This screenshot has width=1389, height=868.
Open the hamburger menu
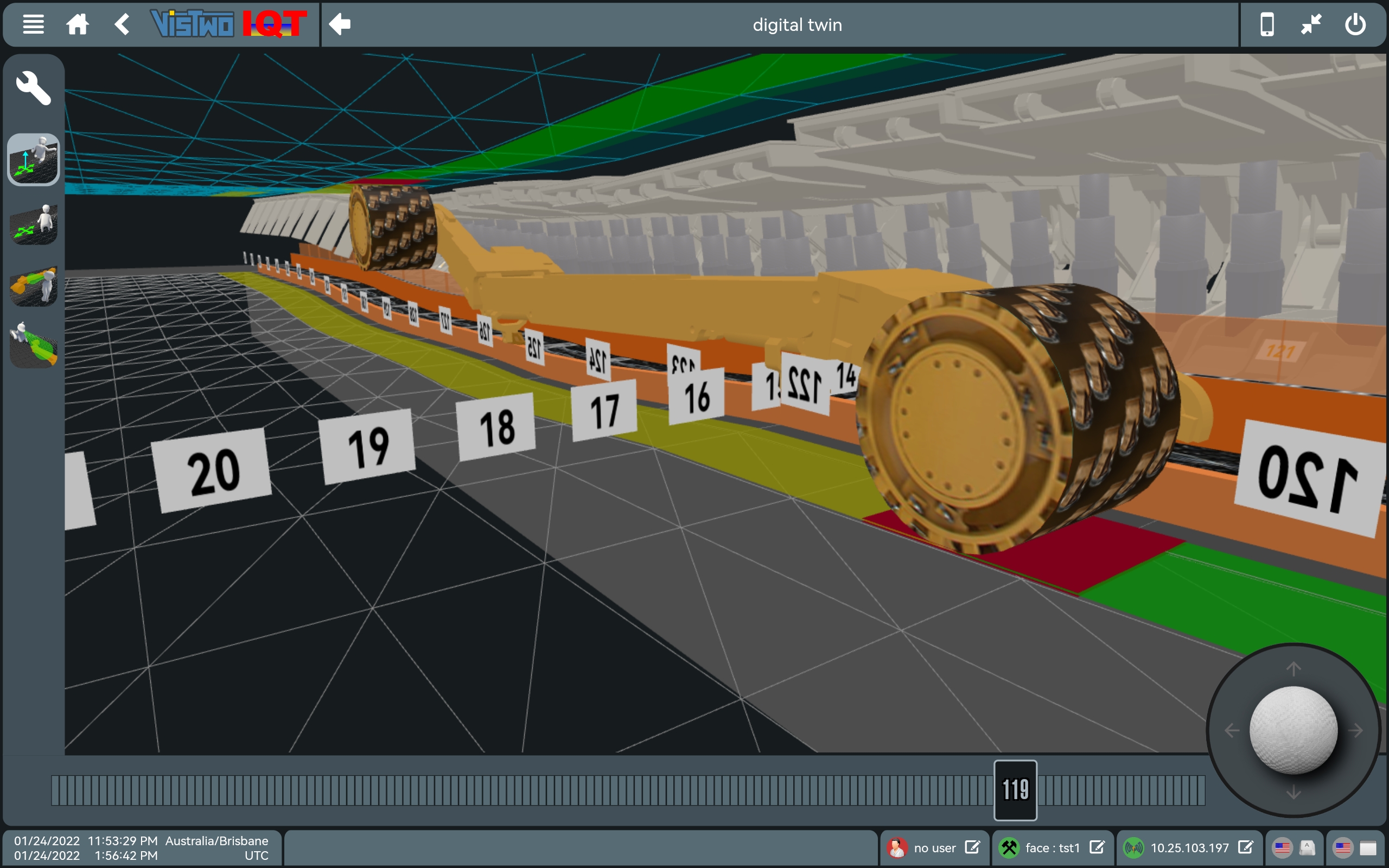33,24
